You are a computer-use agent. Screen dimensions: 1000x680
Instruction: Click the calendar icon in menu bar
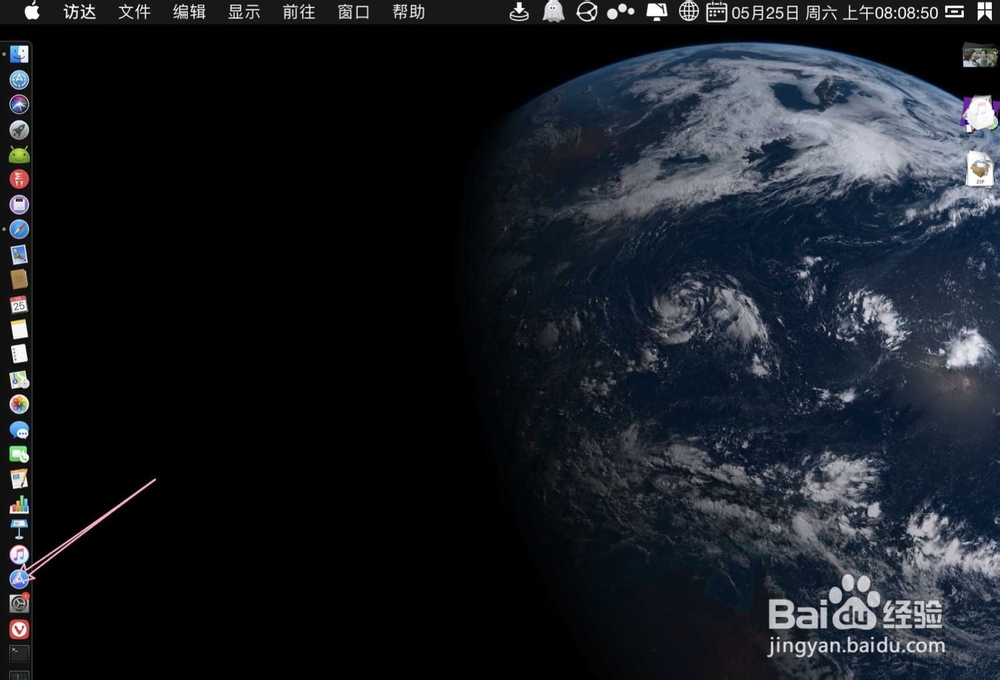717,12
